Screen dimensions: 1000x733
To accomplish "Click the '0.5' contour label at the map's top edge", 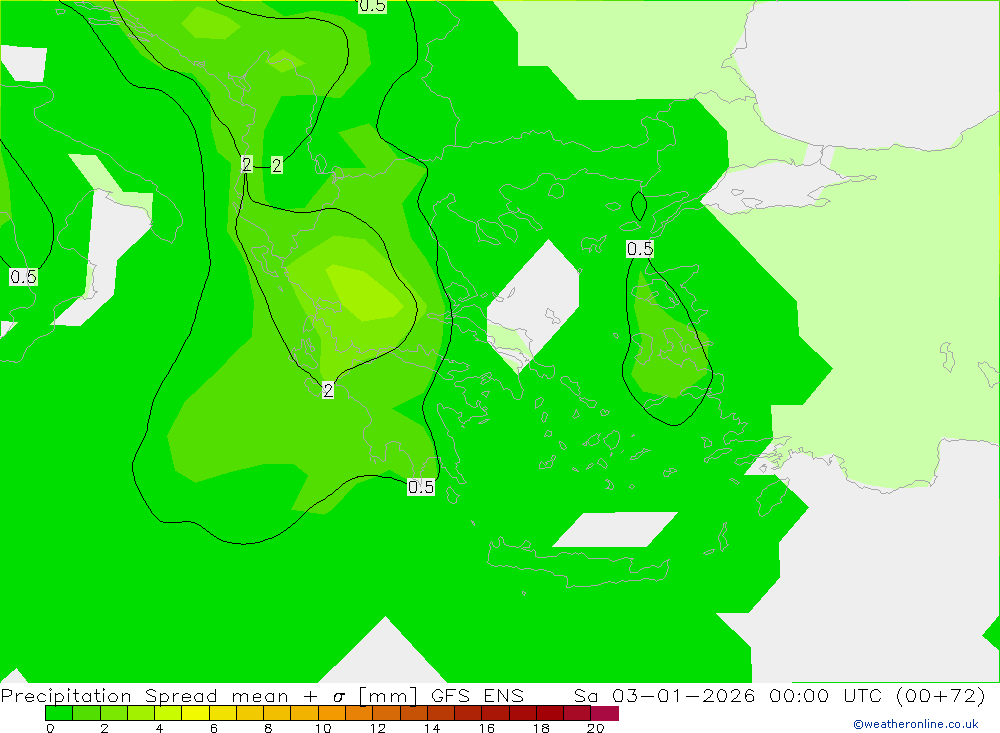I will 372,6.
